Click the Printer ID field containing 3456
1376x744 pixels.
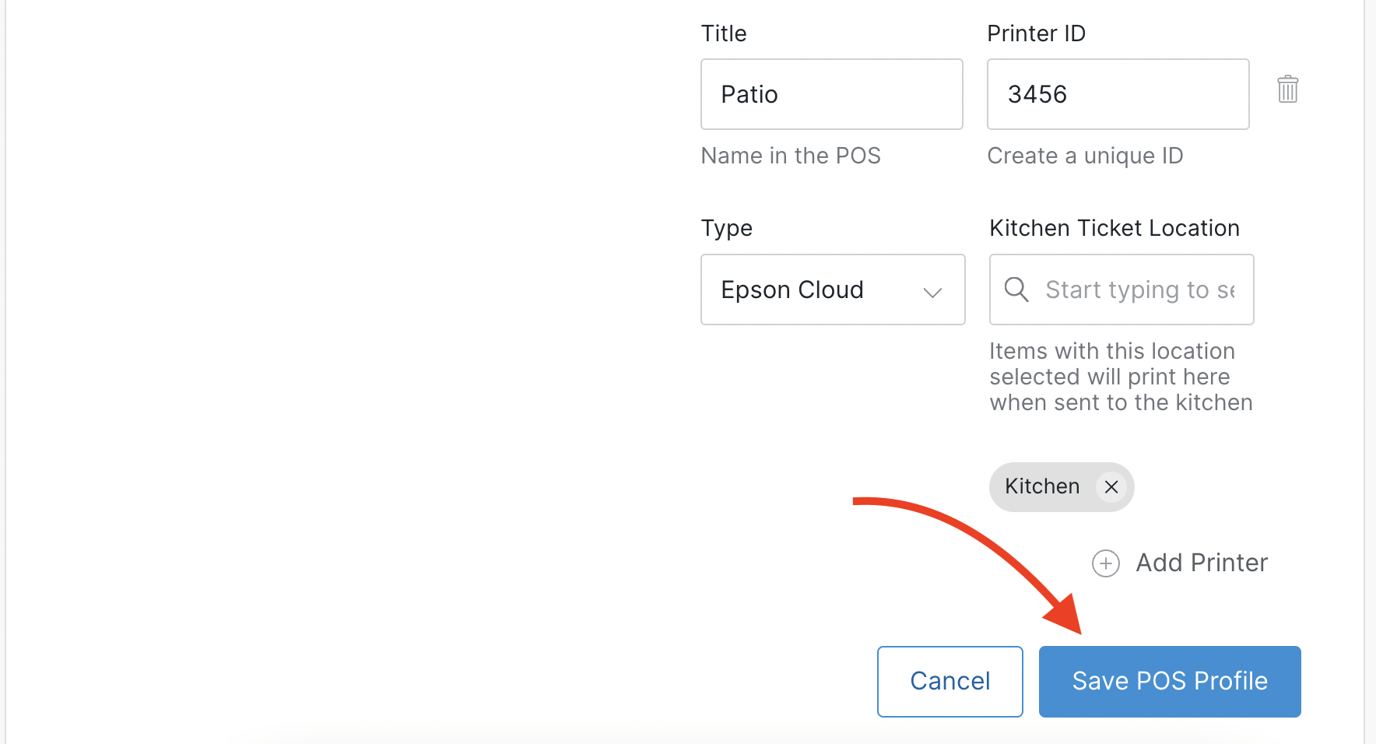1117,94
